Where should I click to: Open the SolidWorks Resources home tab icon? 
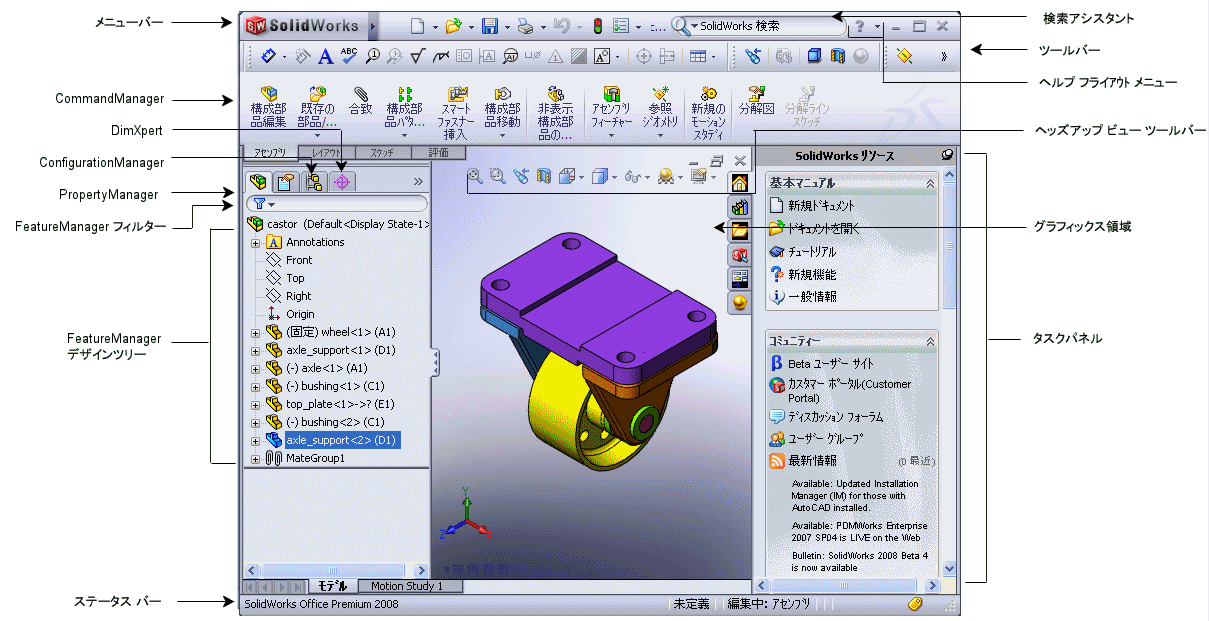[x=740, y=183]
